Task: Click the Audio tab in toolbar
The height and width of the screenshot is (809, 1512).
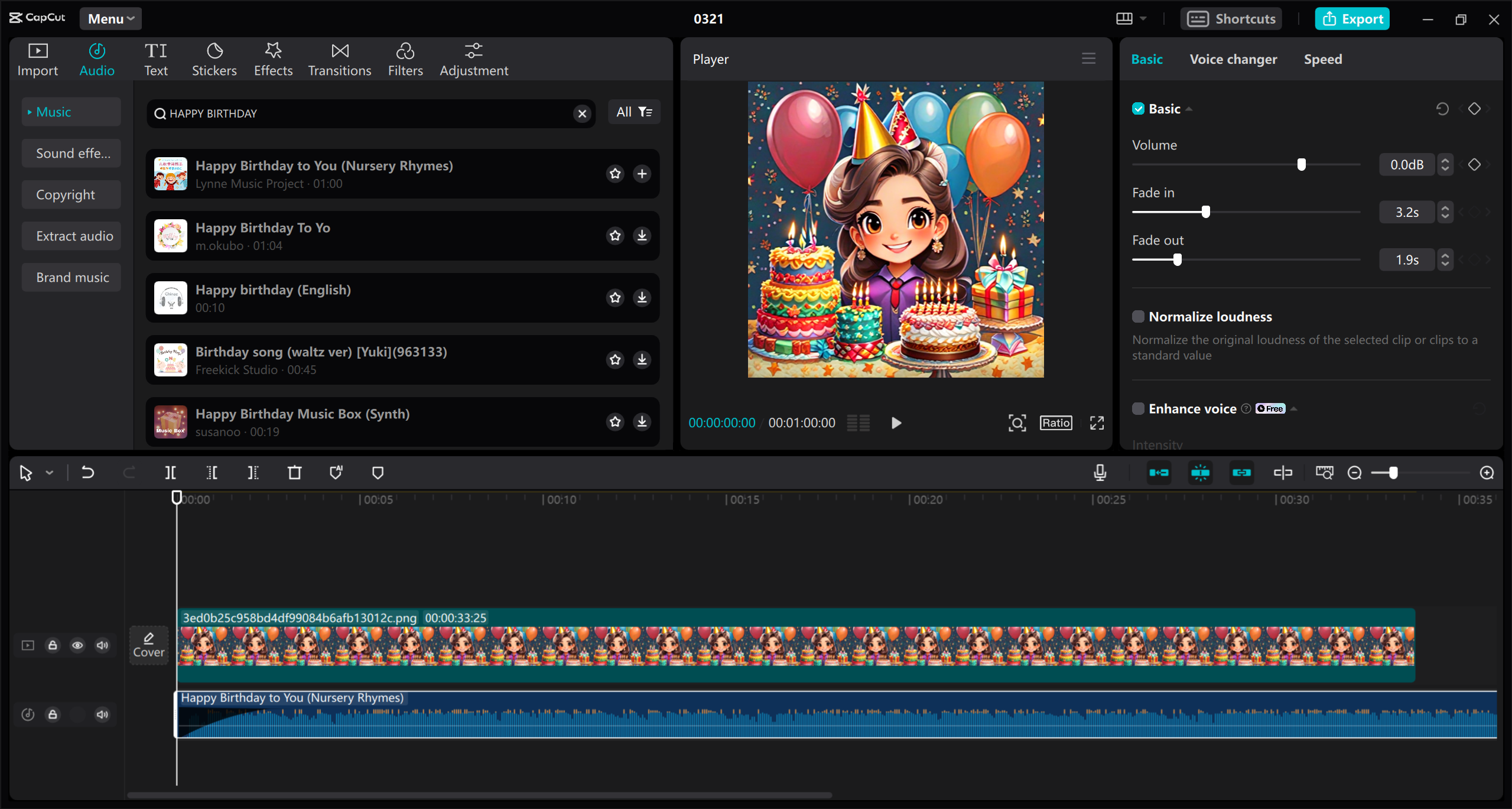Action: tap(97, 57)
